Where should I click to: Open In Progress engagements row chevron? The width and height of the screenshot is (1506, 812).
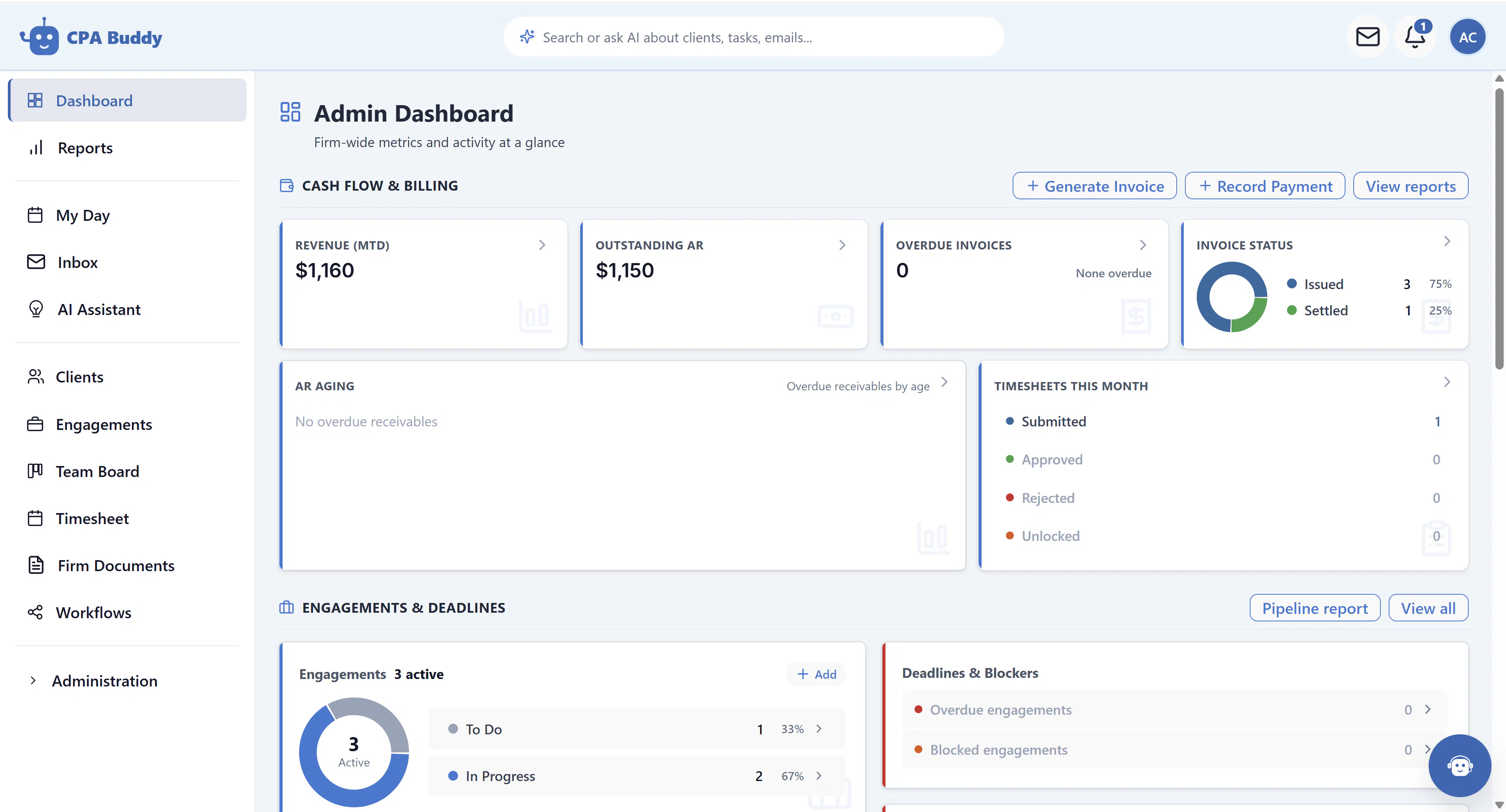click(819, 776)
